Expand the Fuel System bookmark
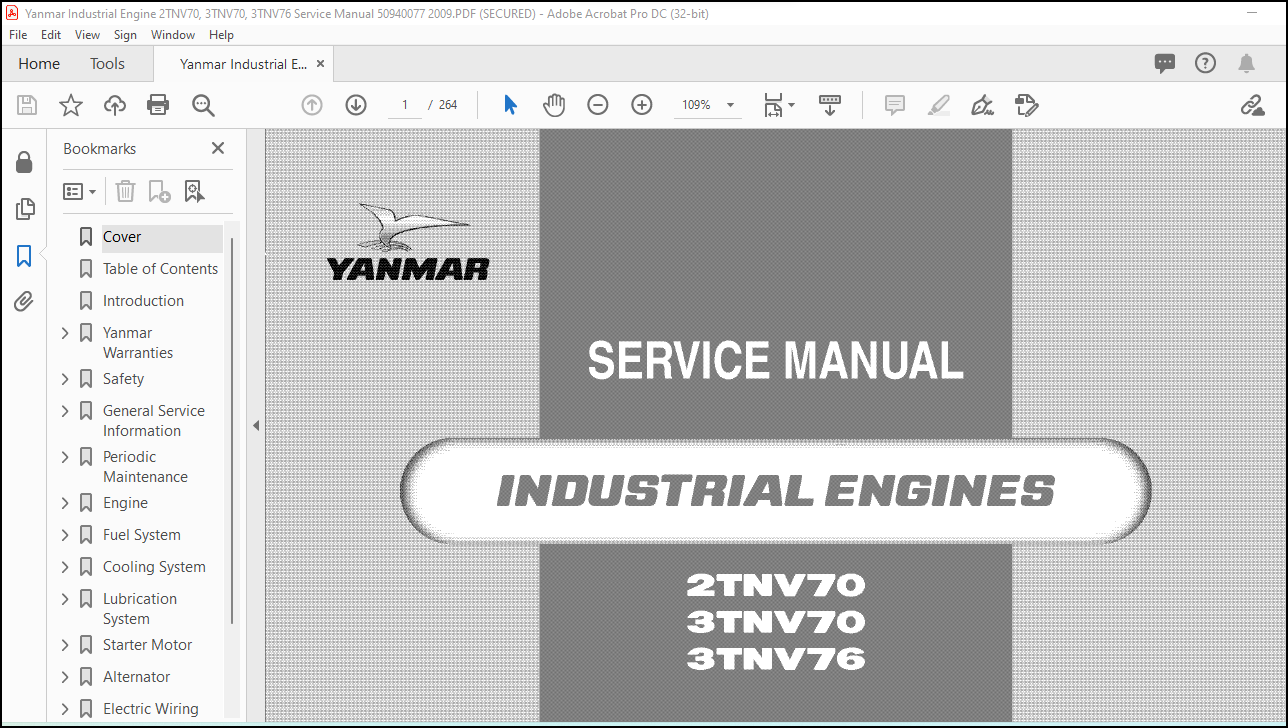 (65, 535)
